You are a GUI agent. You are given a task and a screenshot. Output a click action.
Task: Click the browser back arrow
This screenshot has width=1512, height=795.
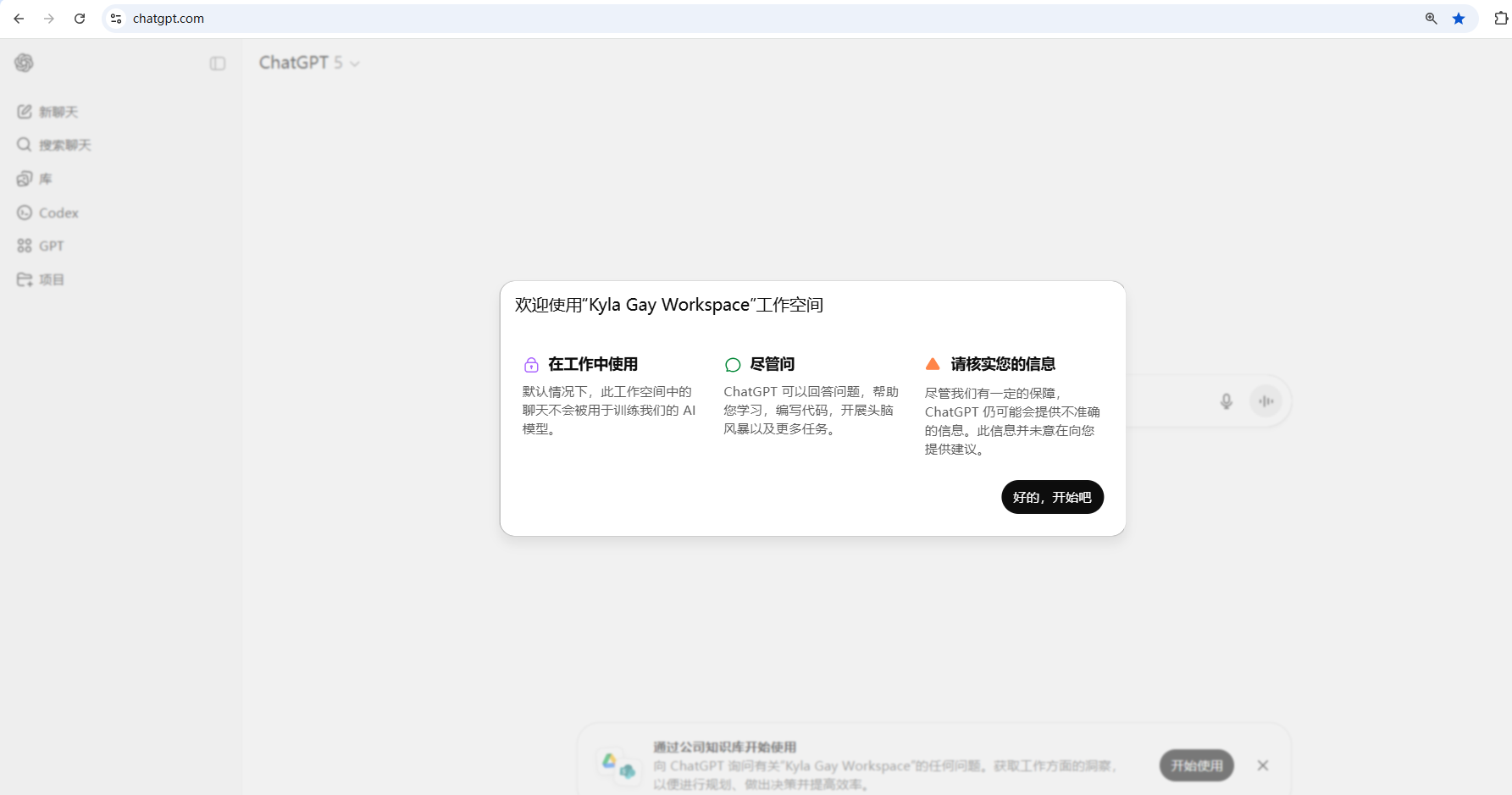[19, 19]
